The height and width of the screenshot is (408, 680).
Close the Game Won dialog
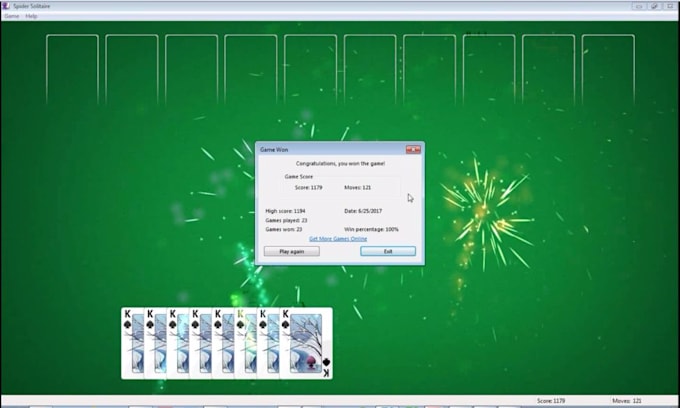[413, 150]
